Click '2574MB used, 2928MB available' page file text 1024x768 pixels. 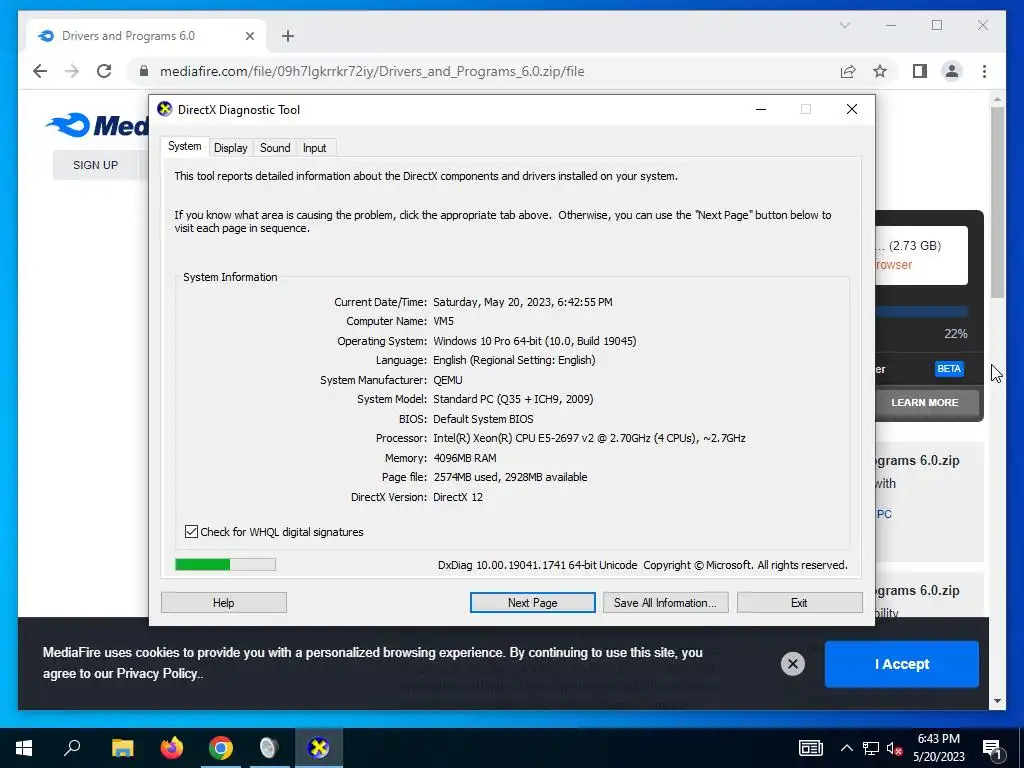510,477
